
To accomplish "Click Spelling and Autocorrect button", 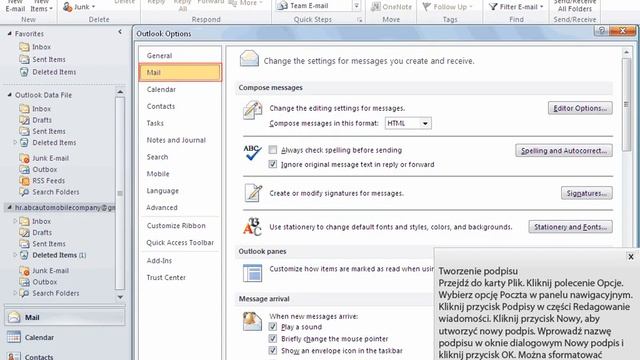I will click(x=564, y=151).
